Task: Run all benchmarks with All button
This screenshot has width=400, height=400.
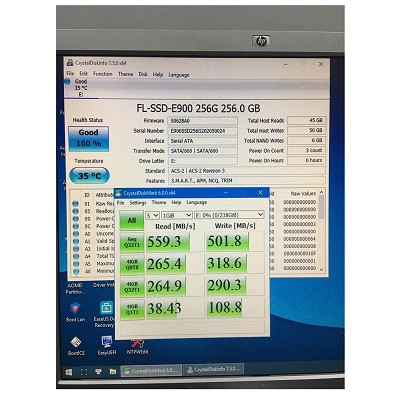Action: [x=132, y=220]
